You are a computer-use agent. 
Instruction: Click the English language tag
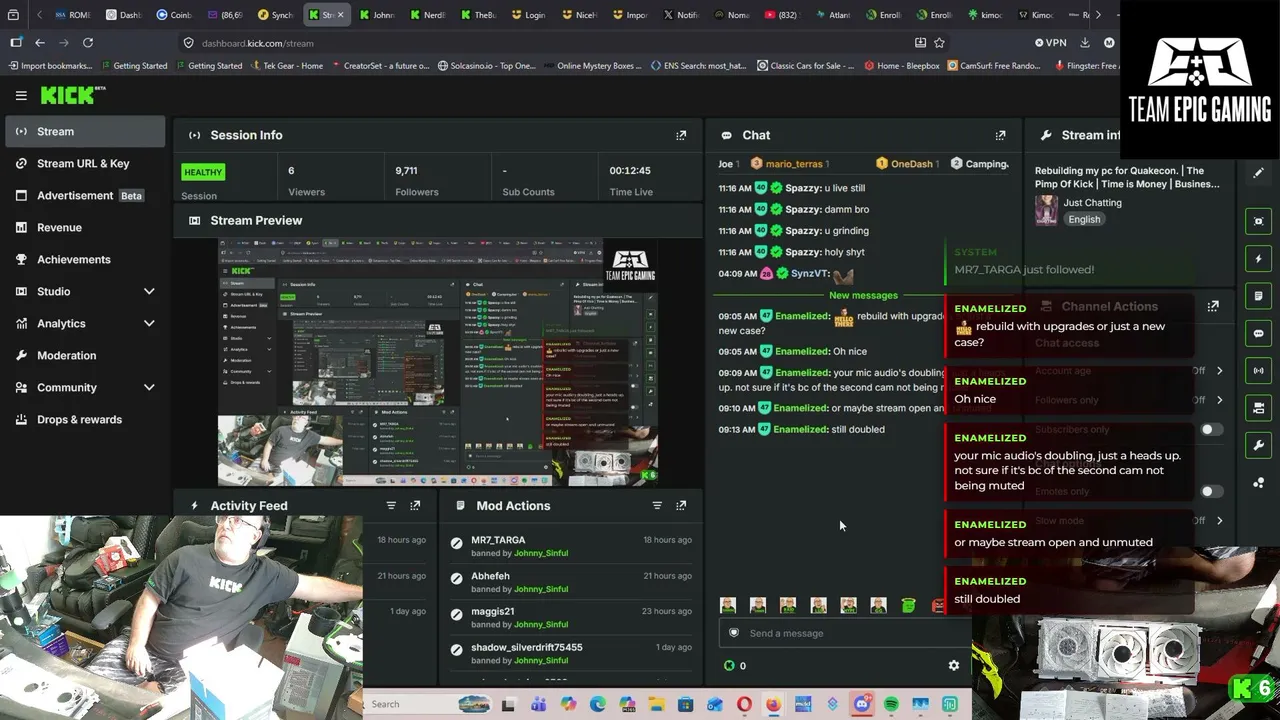(x=1084, y=219)
